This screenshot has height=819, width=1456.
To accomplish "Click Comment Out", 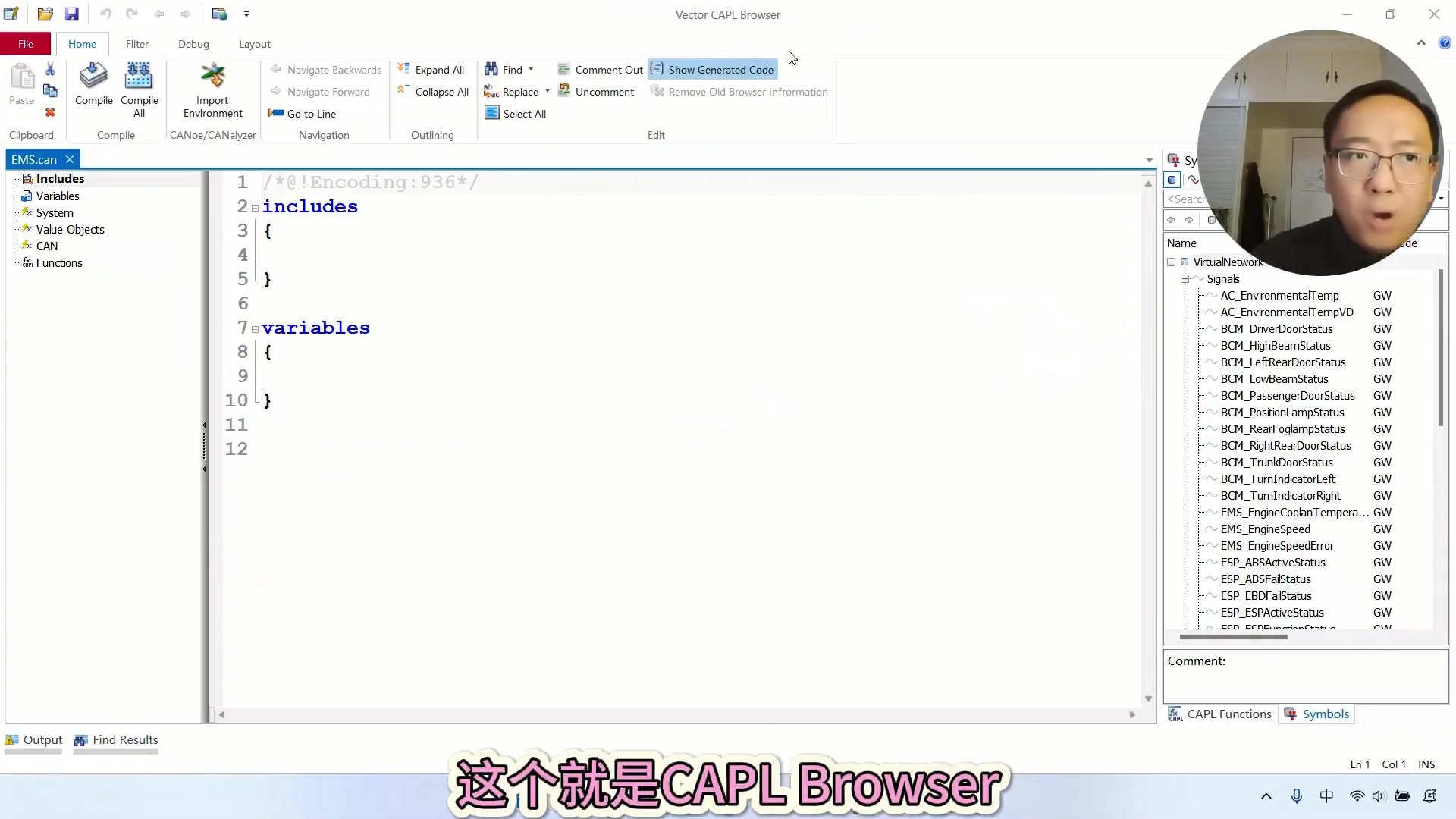I will click(x=600, y=70).
